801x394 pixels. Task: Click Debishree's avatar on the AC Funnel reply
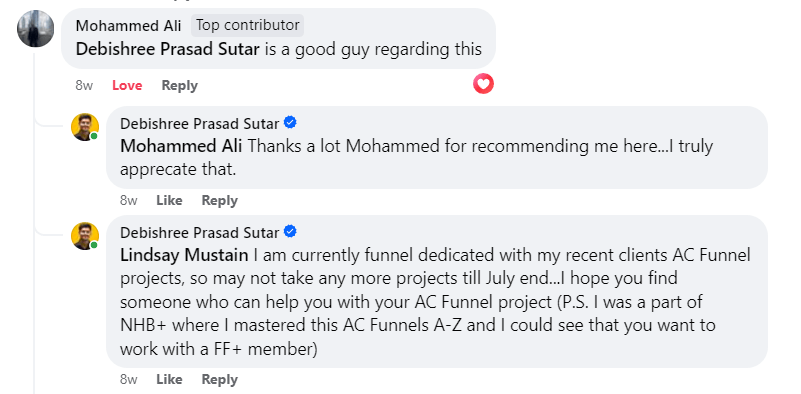click(84, 236)
